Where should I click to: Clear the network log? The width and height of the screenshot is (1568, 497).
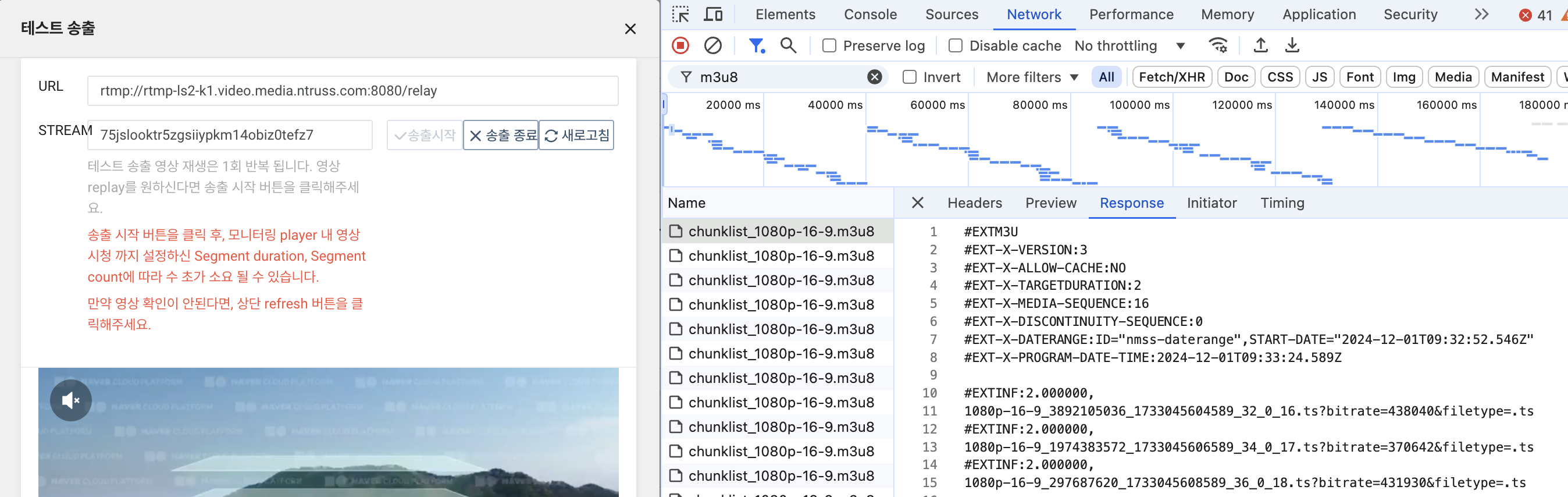pyautogui.click(x=713, y=45)
